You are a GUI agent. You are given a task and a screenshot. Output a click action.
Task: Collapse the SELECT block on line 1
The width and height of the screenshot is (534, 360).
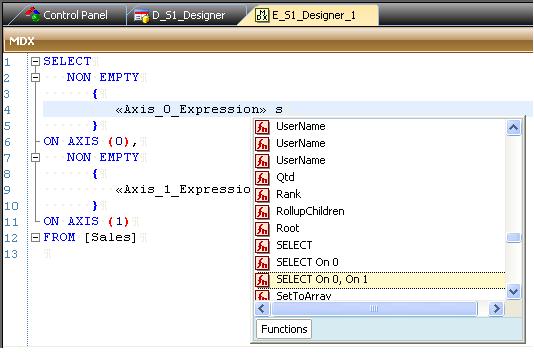pos(35,61)
